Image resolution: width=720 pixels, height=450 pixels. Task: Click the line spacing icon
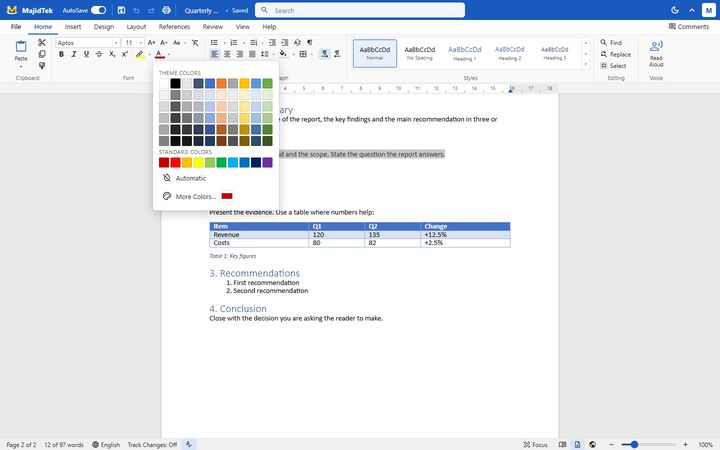tap(264, 54)
